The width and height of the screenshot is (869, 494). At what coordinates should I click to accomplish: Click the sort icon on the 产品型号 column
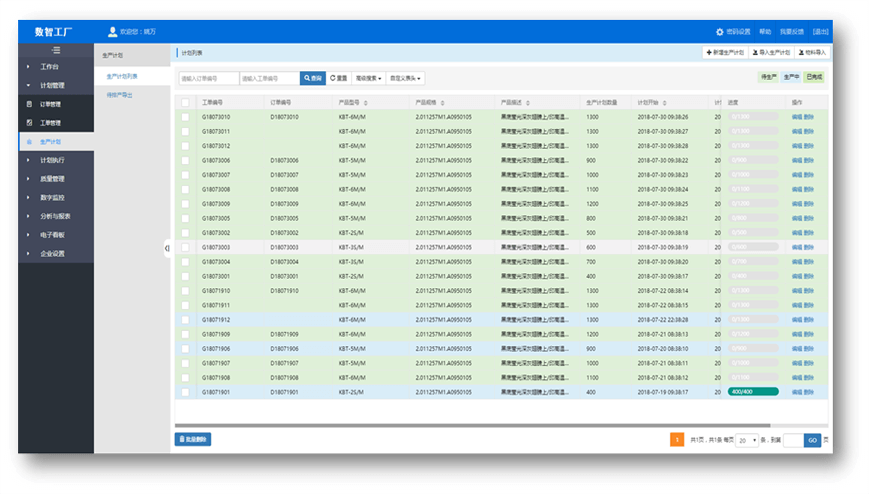[366, 103]
